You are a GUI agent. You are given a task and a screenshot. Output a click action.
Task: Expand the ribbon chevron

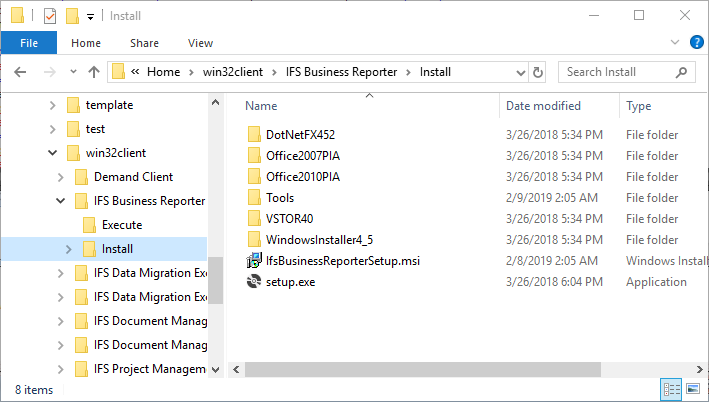(x=675, y=43)
